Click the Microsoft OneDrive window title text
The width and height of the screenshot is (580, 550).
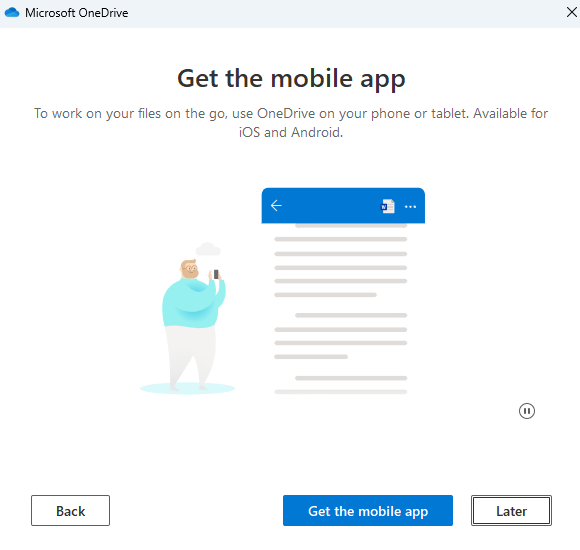[77, 13]
